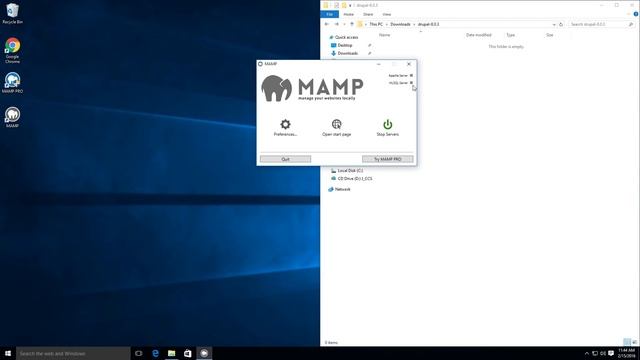
Task: Click the Open start page globe icon
Action: coord(336,124)
